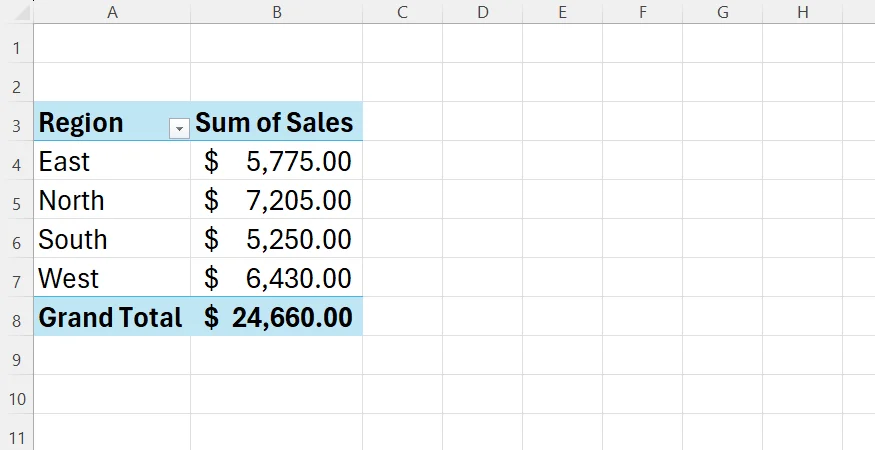This screenshot has height=450, width=875.
Task: Select column D header
Action: [x=483, y=12]
